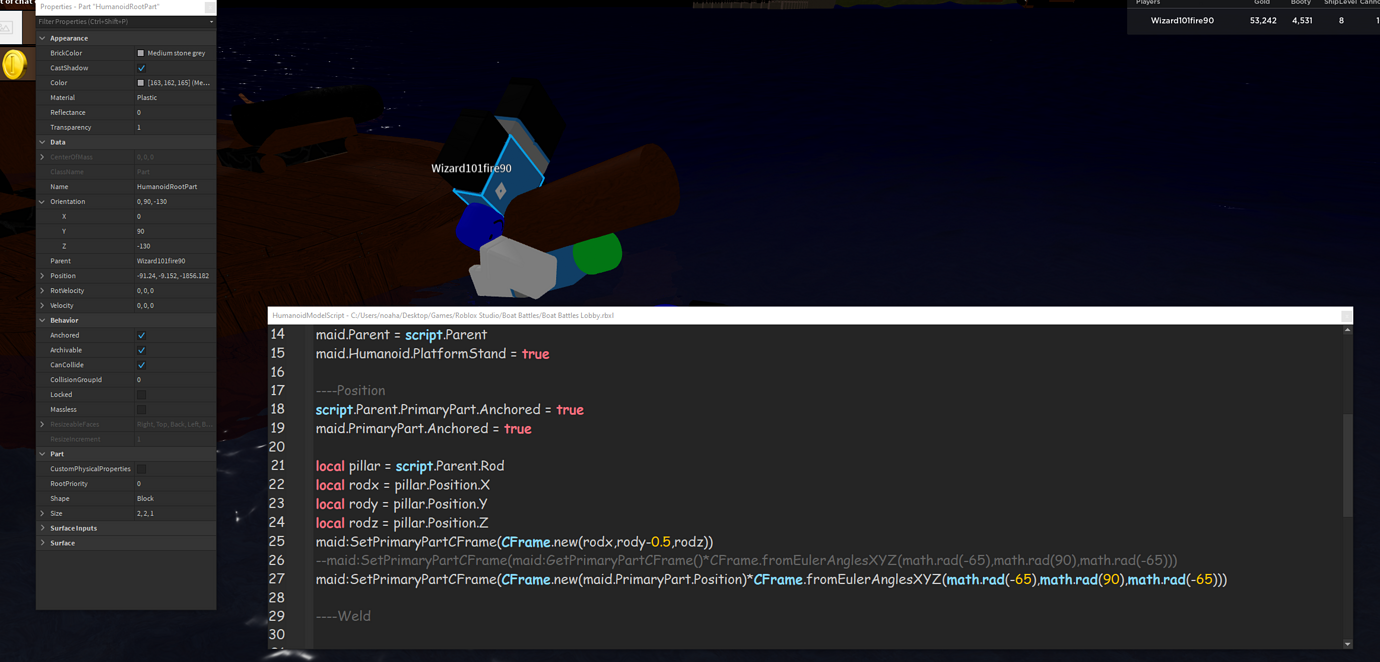Enable CustomPhysicalProperties

(x=142, y=468)
